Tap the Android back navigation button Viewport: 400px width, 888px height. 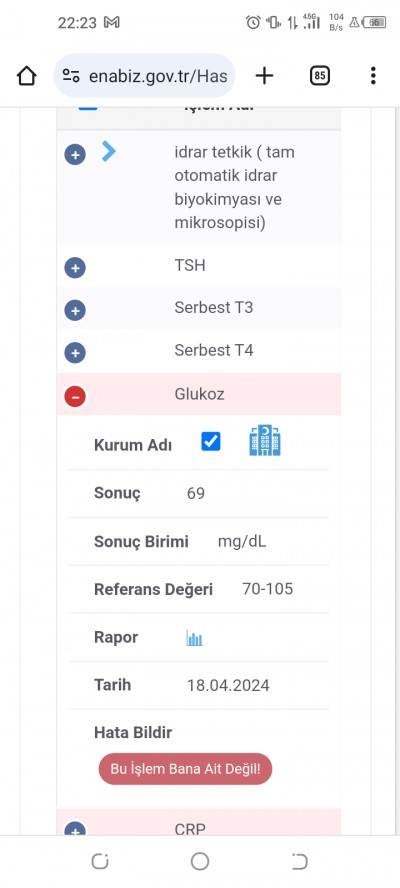[299, 861]
